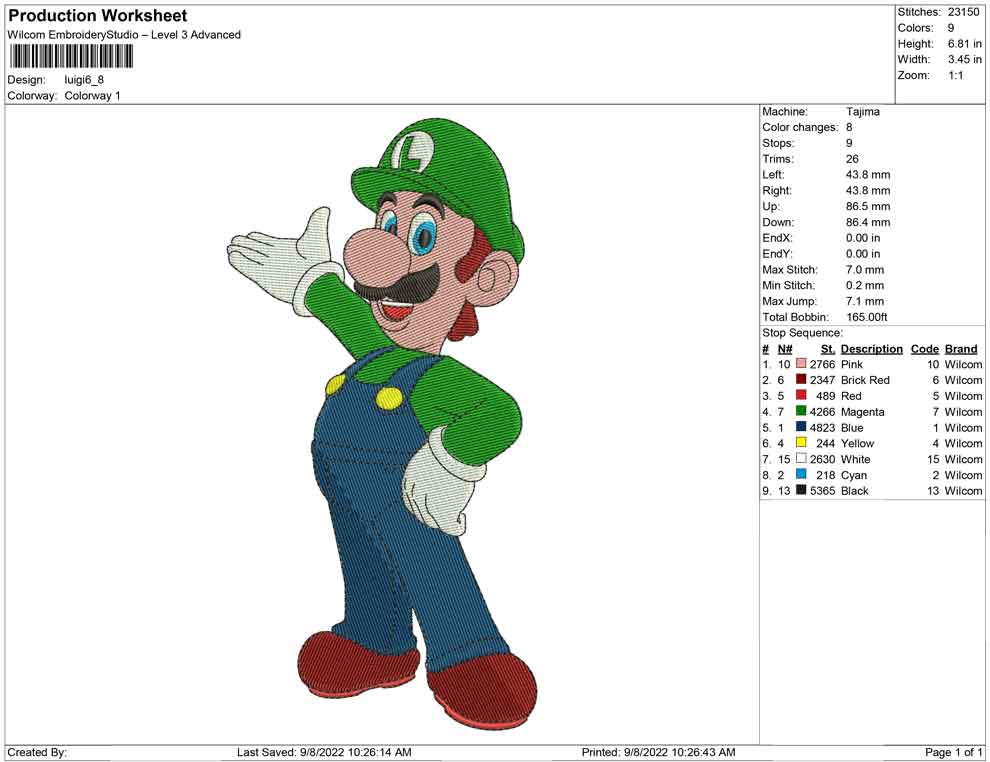This screenshot has width=990, height=762.
Task: Click the Wilcom EmbroideryStudio Level 3 Advanced text
Action: (124, 35)
